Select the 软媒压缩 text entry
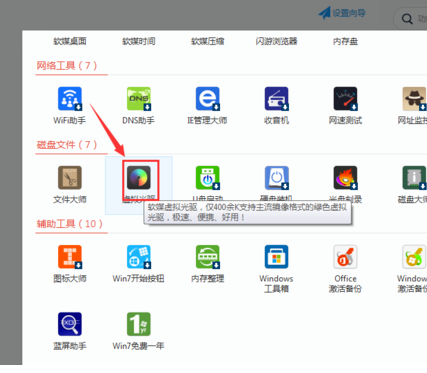This screenshot has width=427, height=373. [207, 41]
